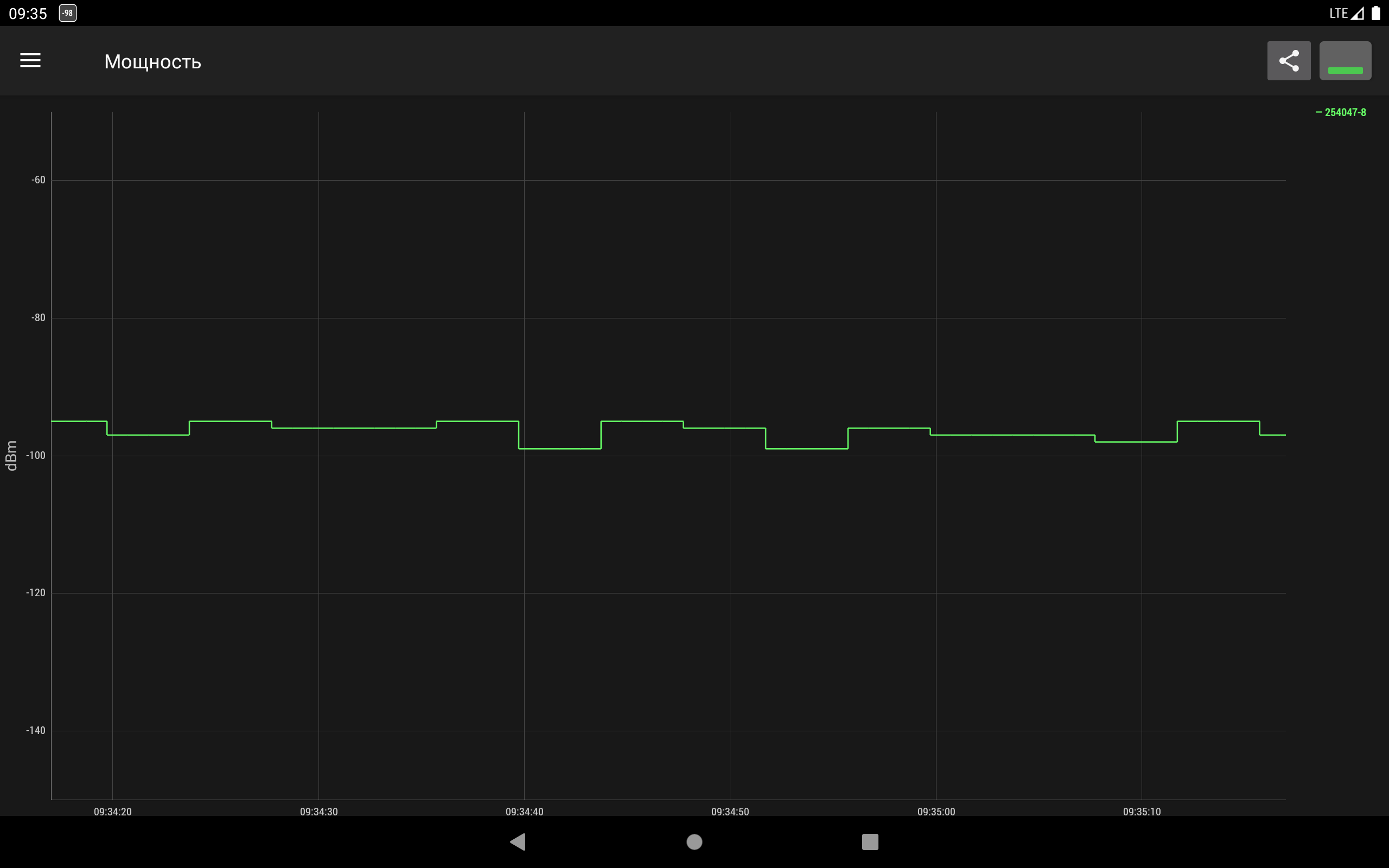Tap the -98 signal status bar icon
This screenshot has width=1389, height=868.
click(68, 13)
